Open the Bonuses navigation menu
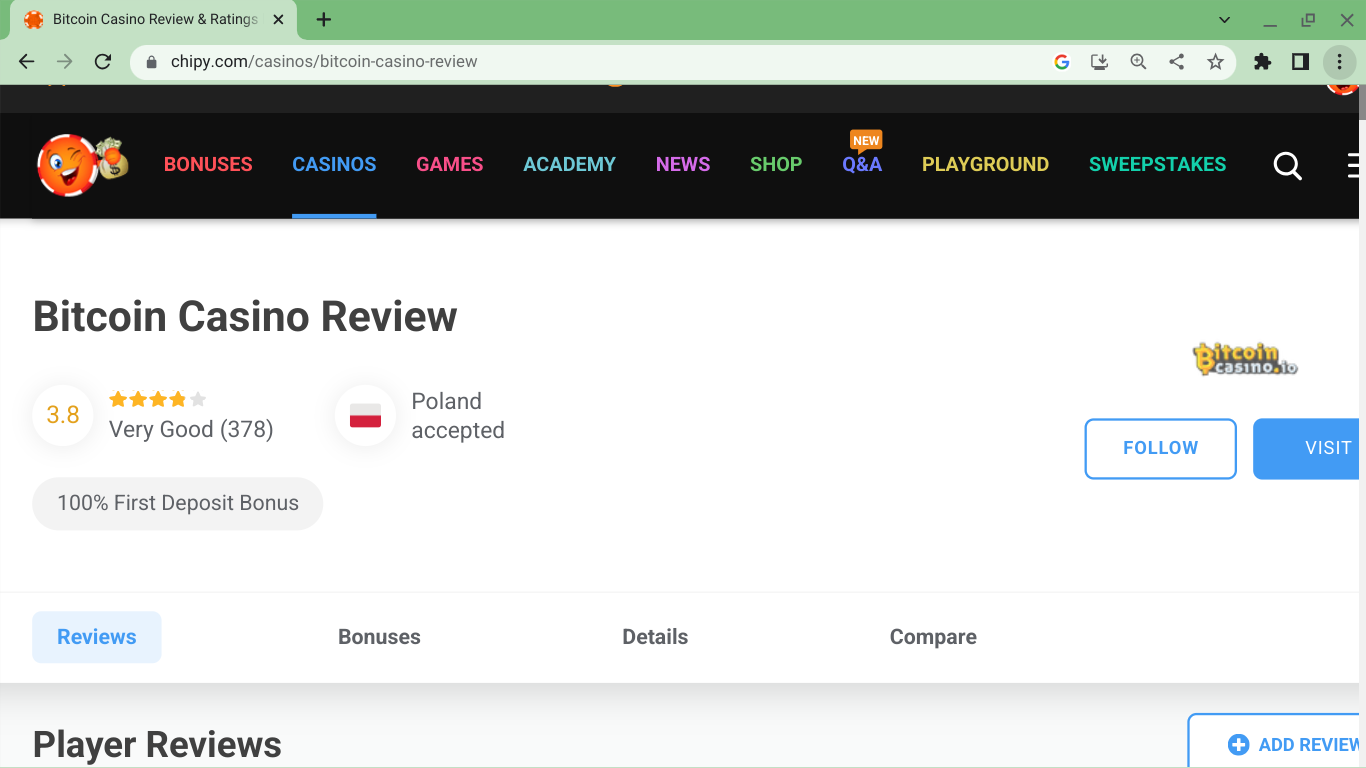Image resolution: width=1366 pixels, height=768 pixels. (208, 165)
